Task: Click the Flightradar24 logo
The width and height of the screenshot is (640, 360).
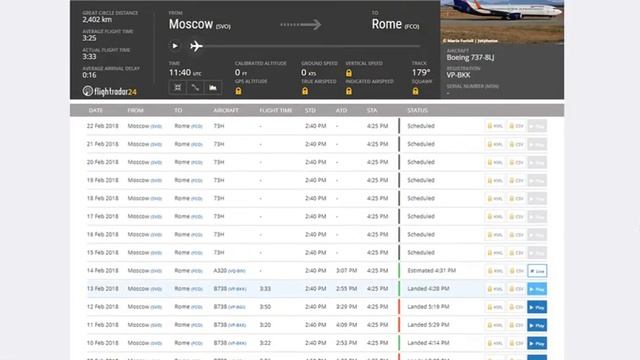Action: (109, 91)
